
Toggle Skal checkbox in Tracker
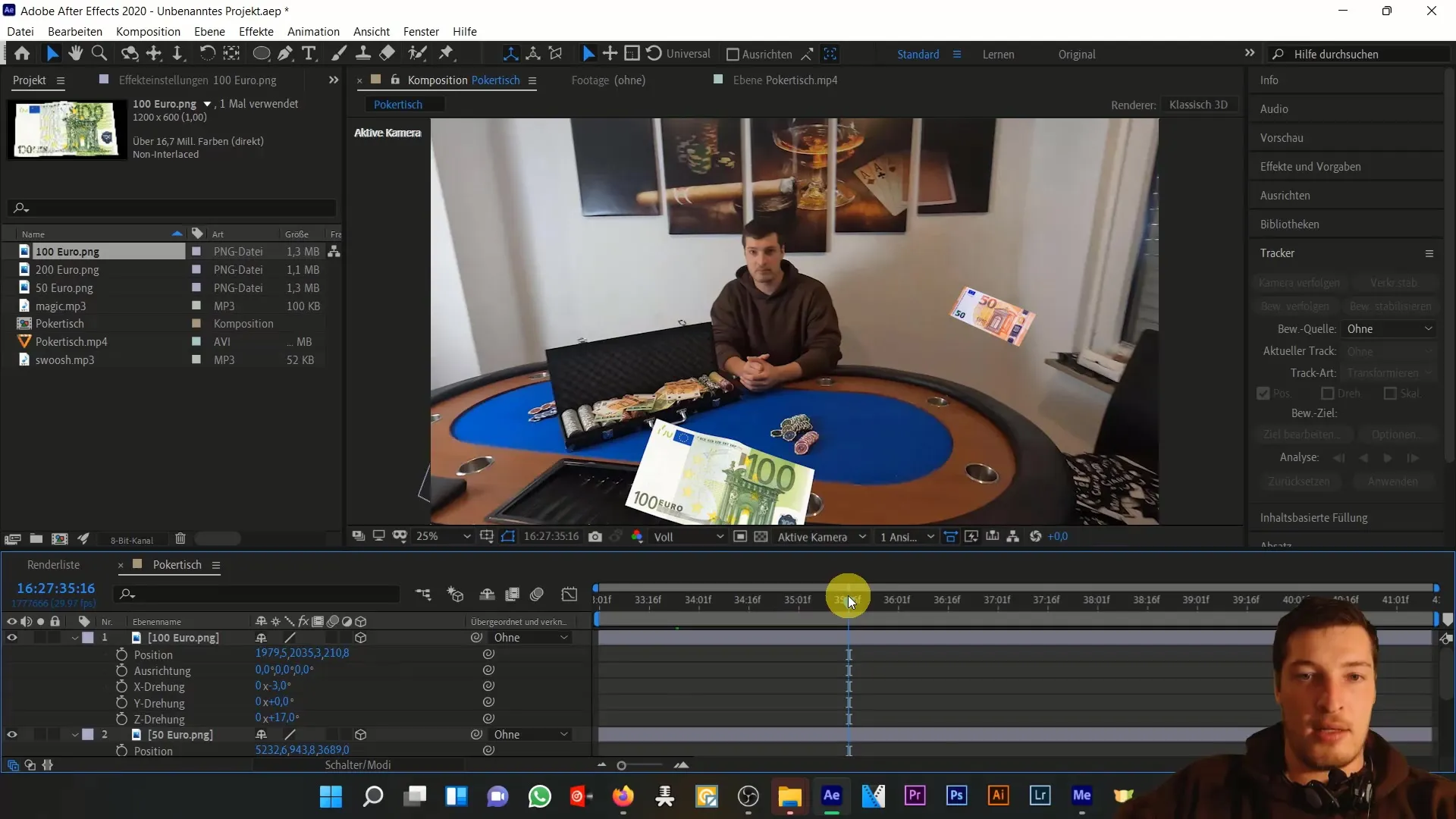pos(1390,394)
